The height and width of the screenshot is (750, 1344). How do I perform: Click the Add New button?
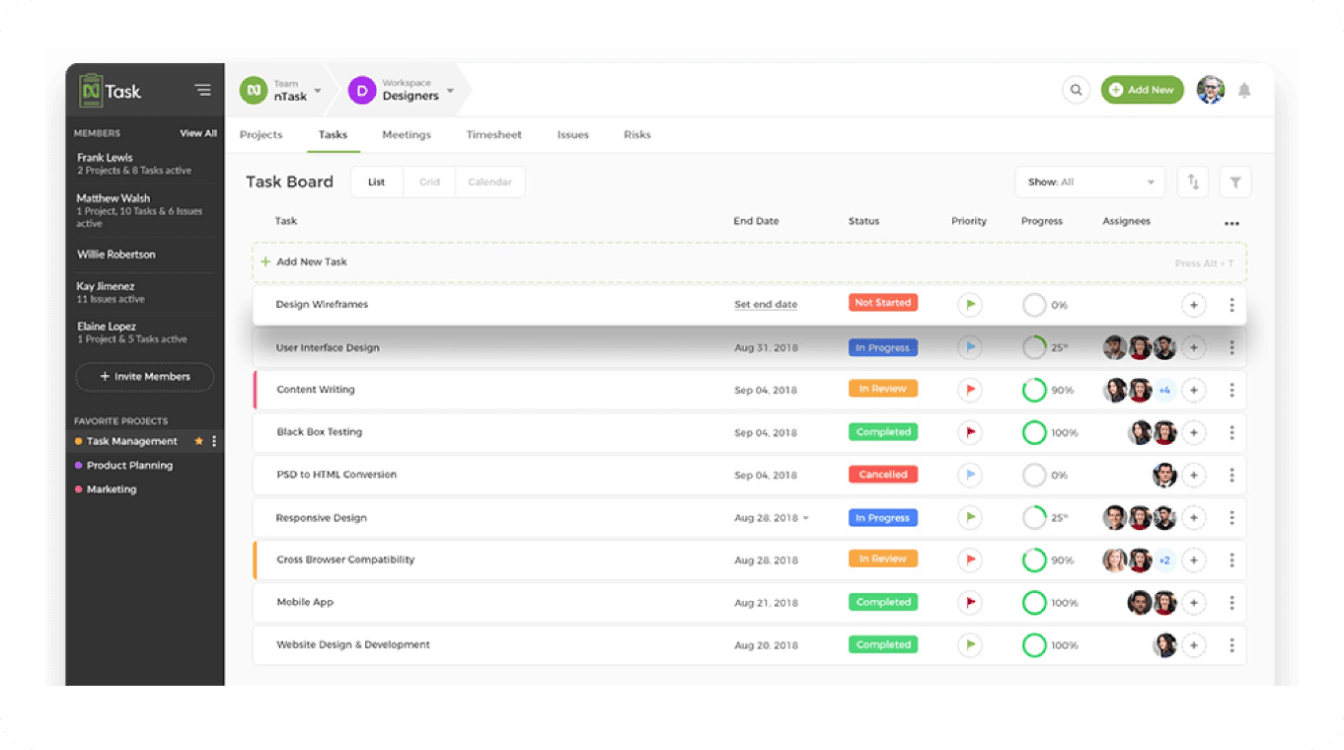click(1142, 90)
